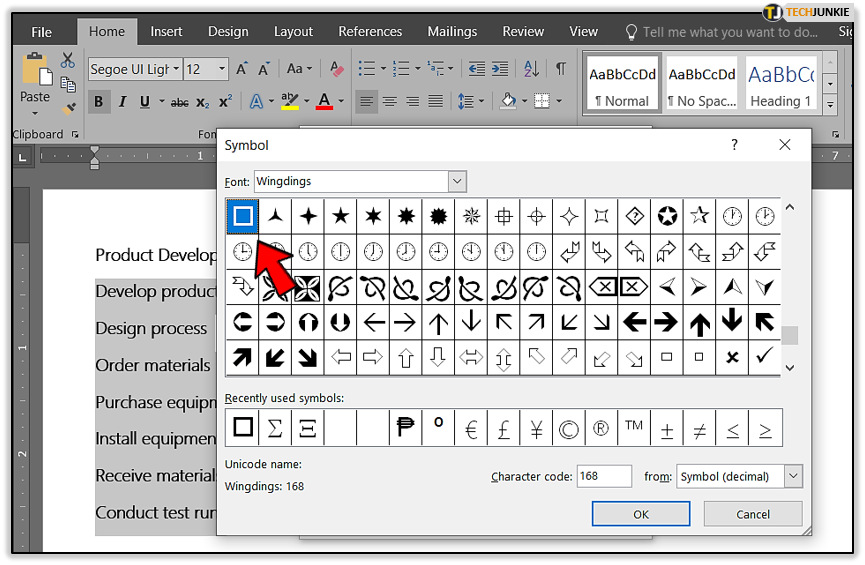Click the Text Effects icon
The image size is (865, 565).
(256, 102)
